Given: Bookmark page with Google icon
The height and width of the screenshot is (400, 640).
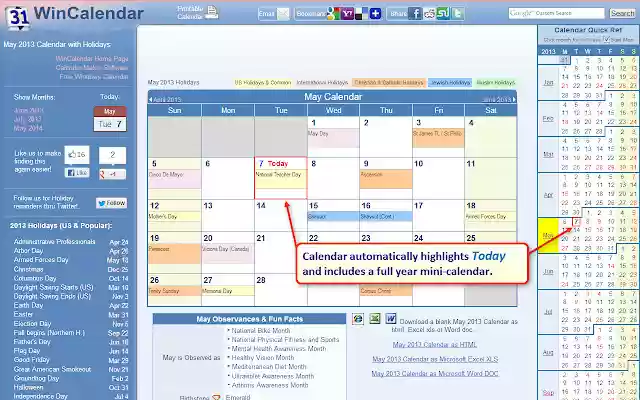Looking at the screenshot, I should pos(333,13).
